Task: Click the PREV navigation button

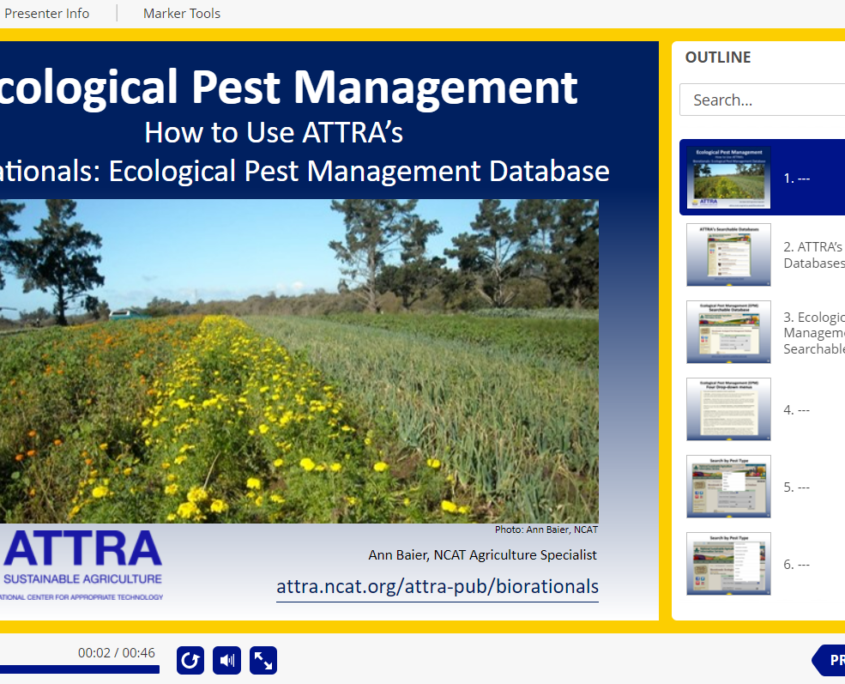Action: pos(830,660)
